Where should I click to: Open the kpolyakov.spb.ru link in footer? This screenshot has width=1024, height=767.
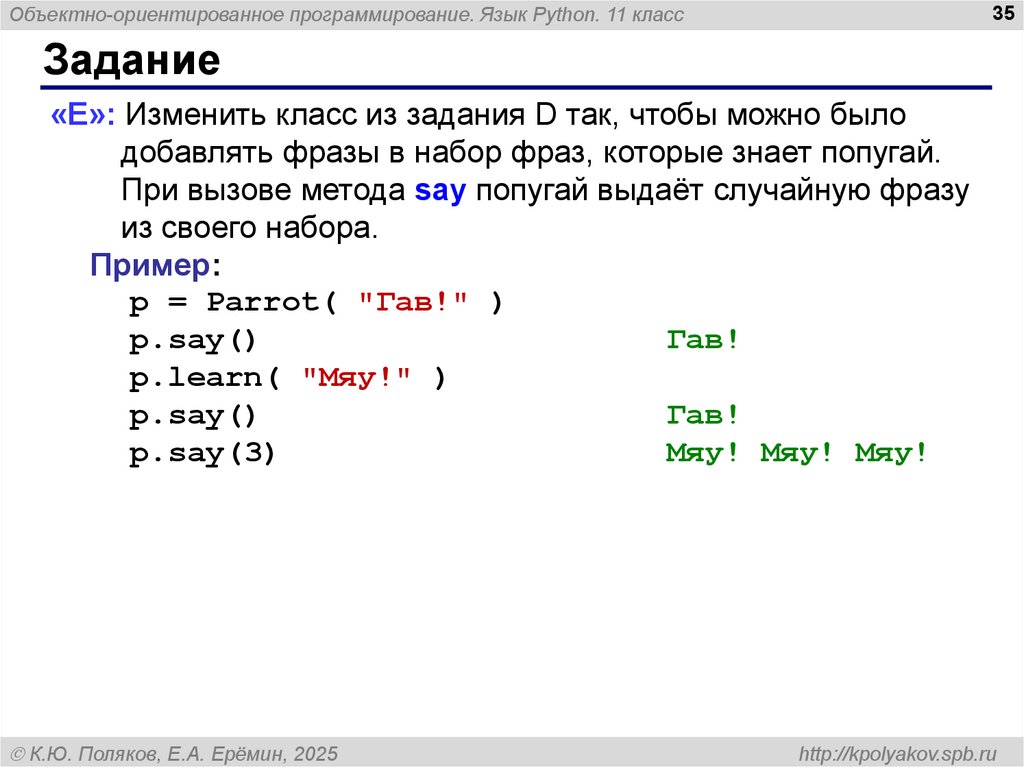click(898, 754)
